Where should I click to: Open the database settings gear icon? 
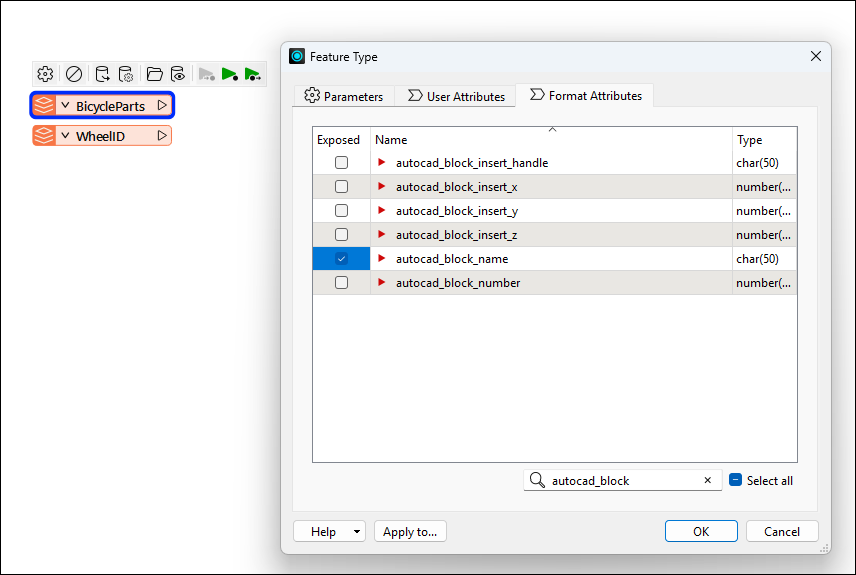[x=126, y=74]
